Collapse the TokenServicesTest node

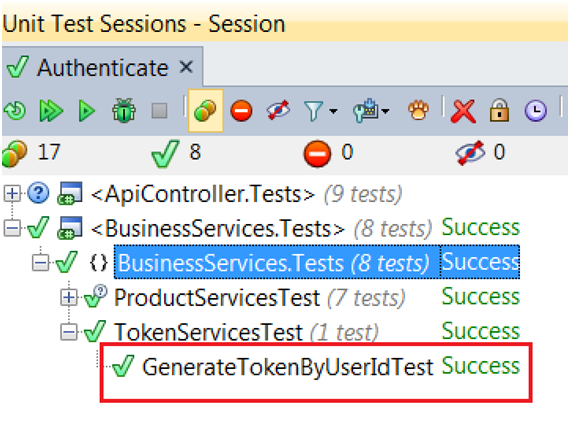click(x=69, y=332)
